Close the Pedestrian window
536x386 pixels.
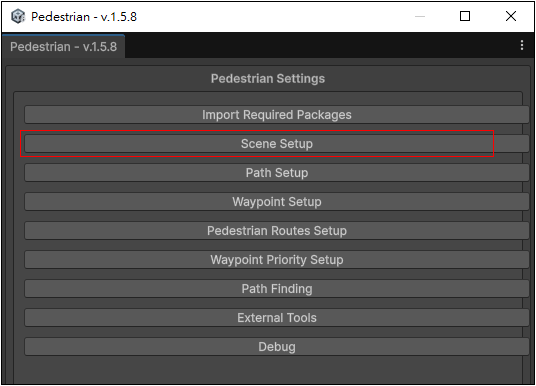coord(511,16)
